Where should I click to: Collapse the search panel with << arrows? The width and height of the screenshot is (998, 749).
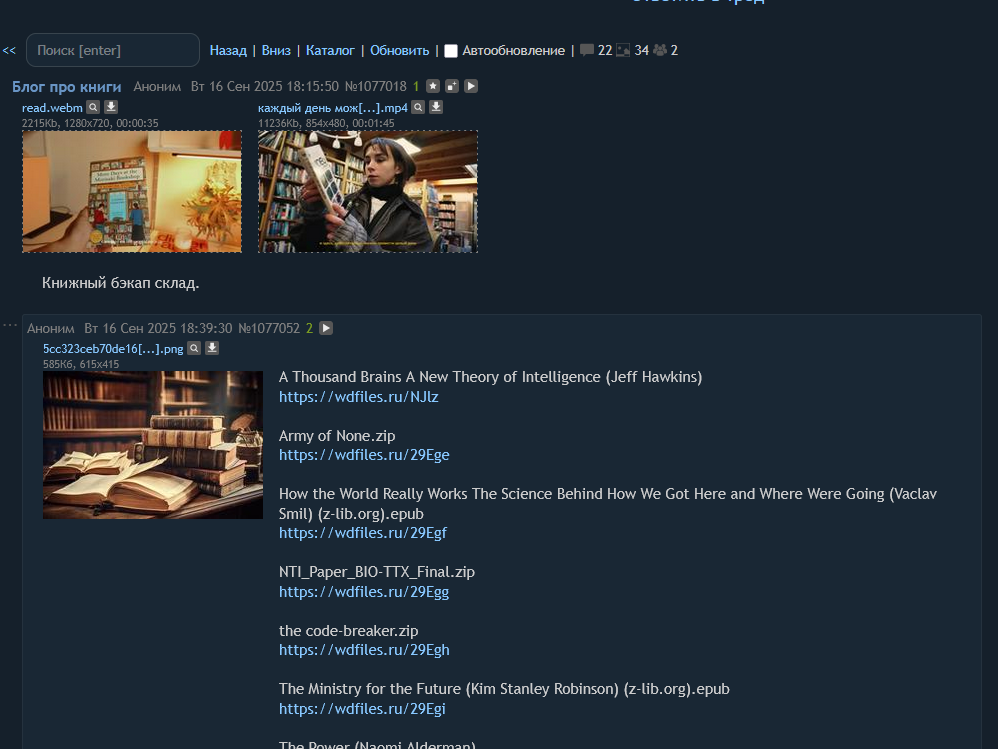click(9, 50)
